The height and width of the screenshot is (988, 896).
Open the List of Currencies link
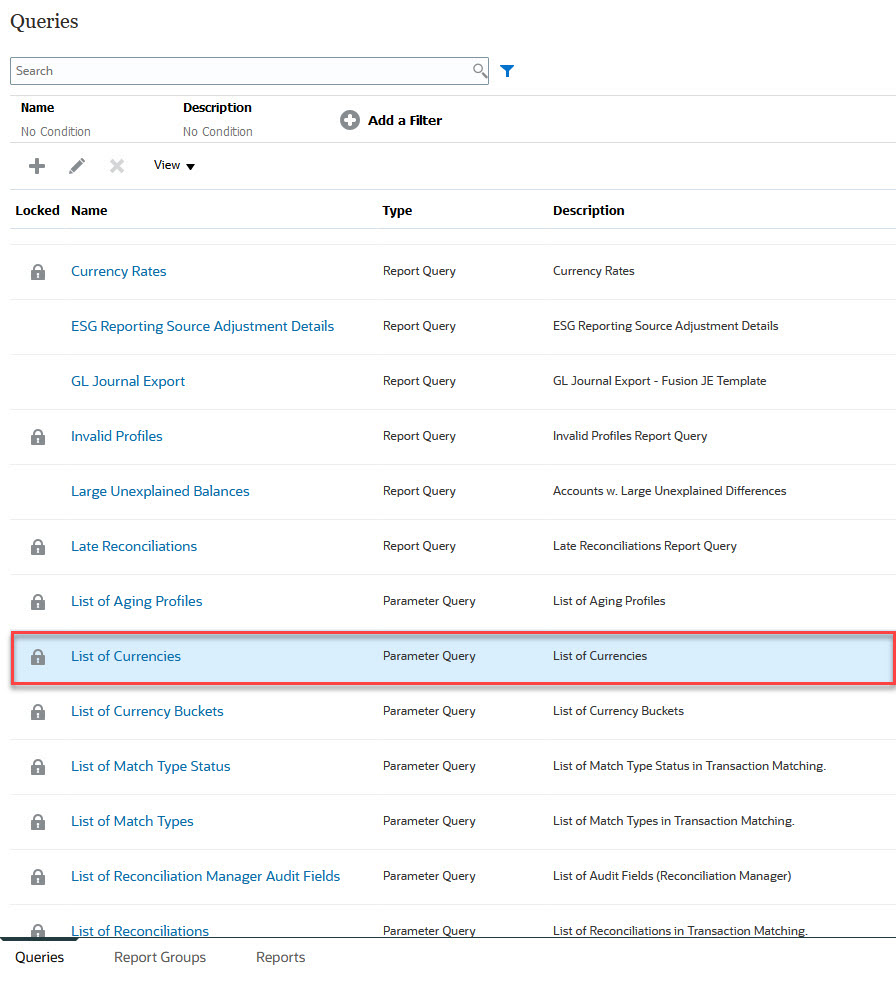click(126, 656)
